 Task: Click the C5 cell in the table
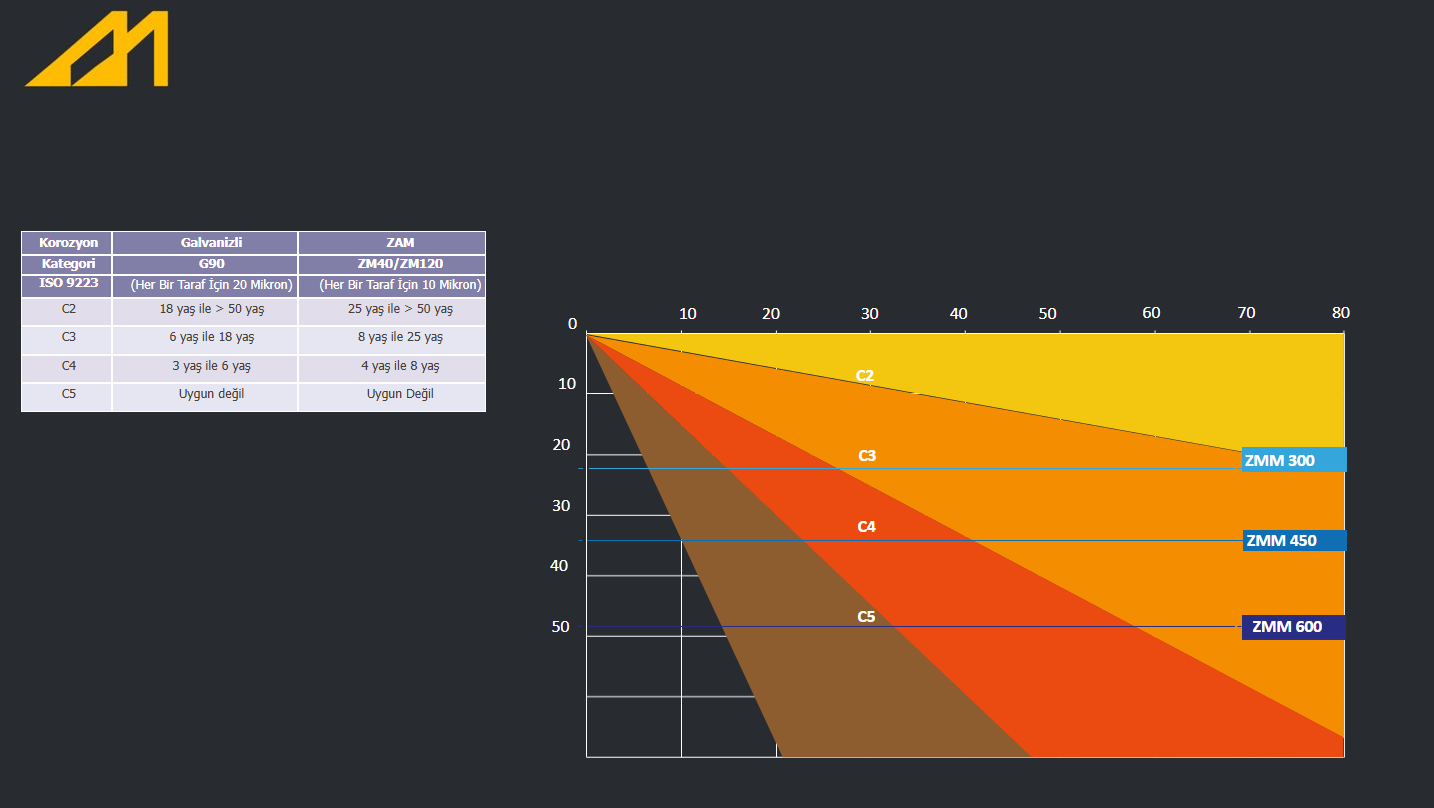(67, 396)
